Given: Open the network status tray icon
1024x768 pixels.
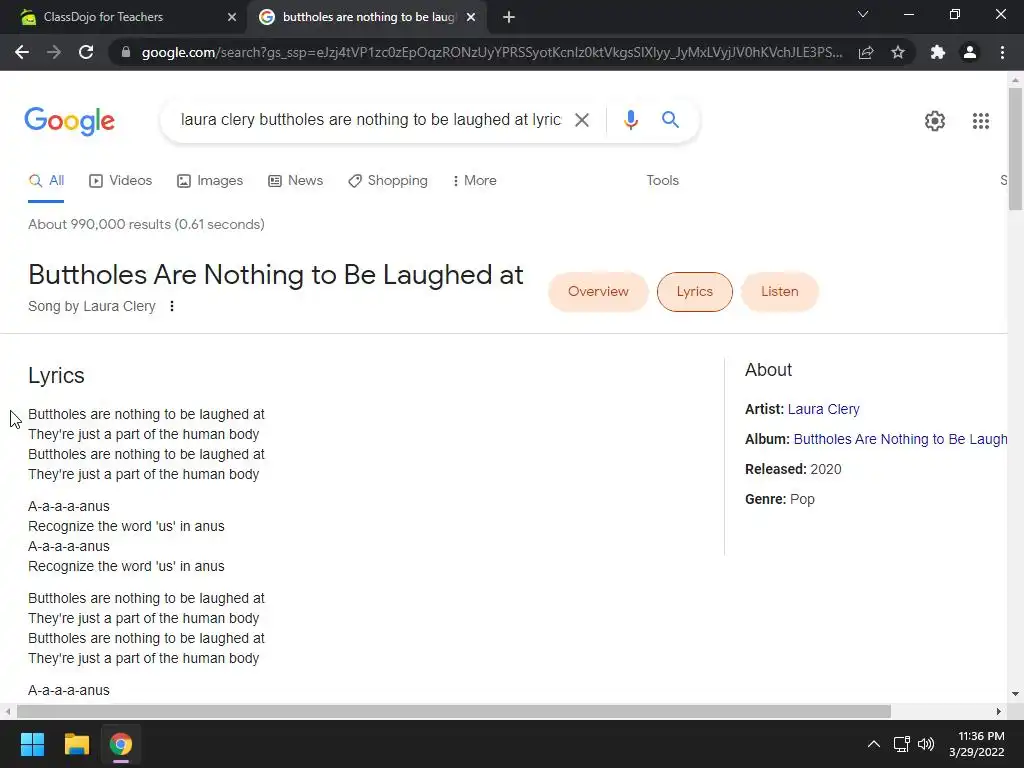Looking at the screenshot, I should (x=902, y=744).
